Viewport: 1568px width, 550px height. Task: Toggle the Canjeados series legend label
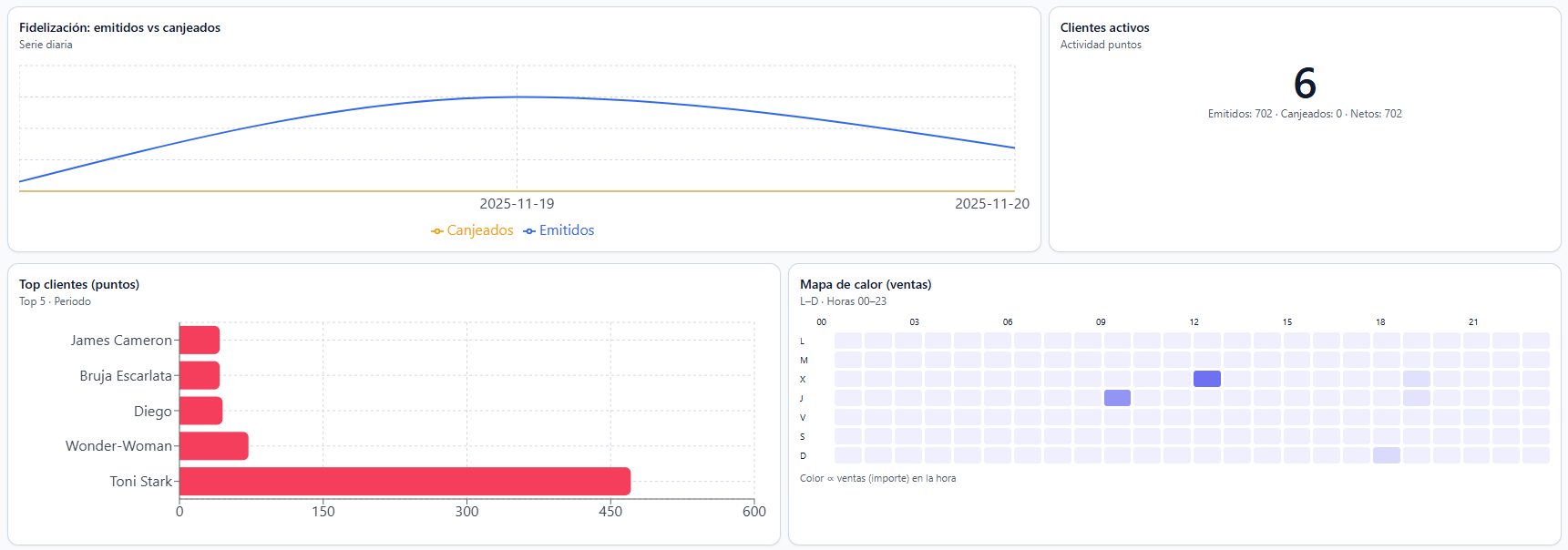[x=479, y=230]
